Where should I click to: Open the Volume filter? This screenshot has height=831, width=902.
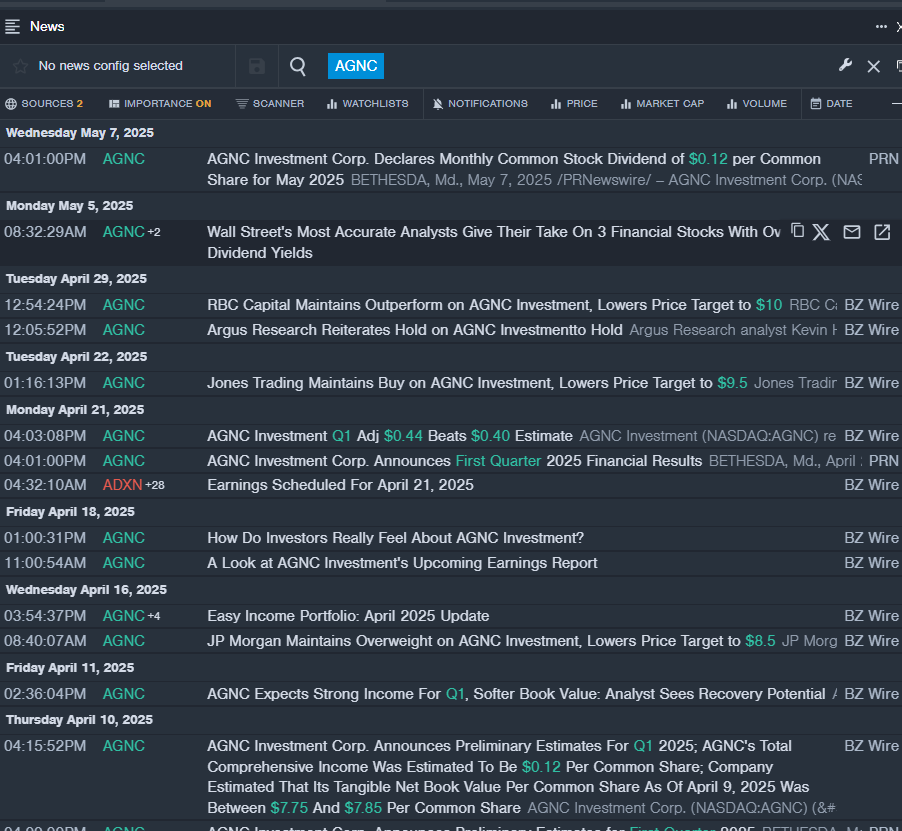[x=756, y=104]
